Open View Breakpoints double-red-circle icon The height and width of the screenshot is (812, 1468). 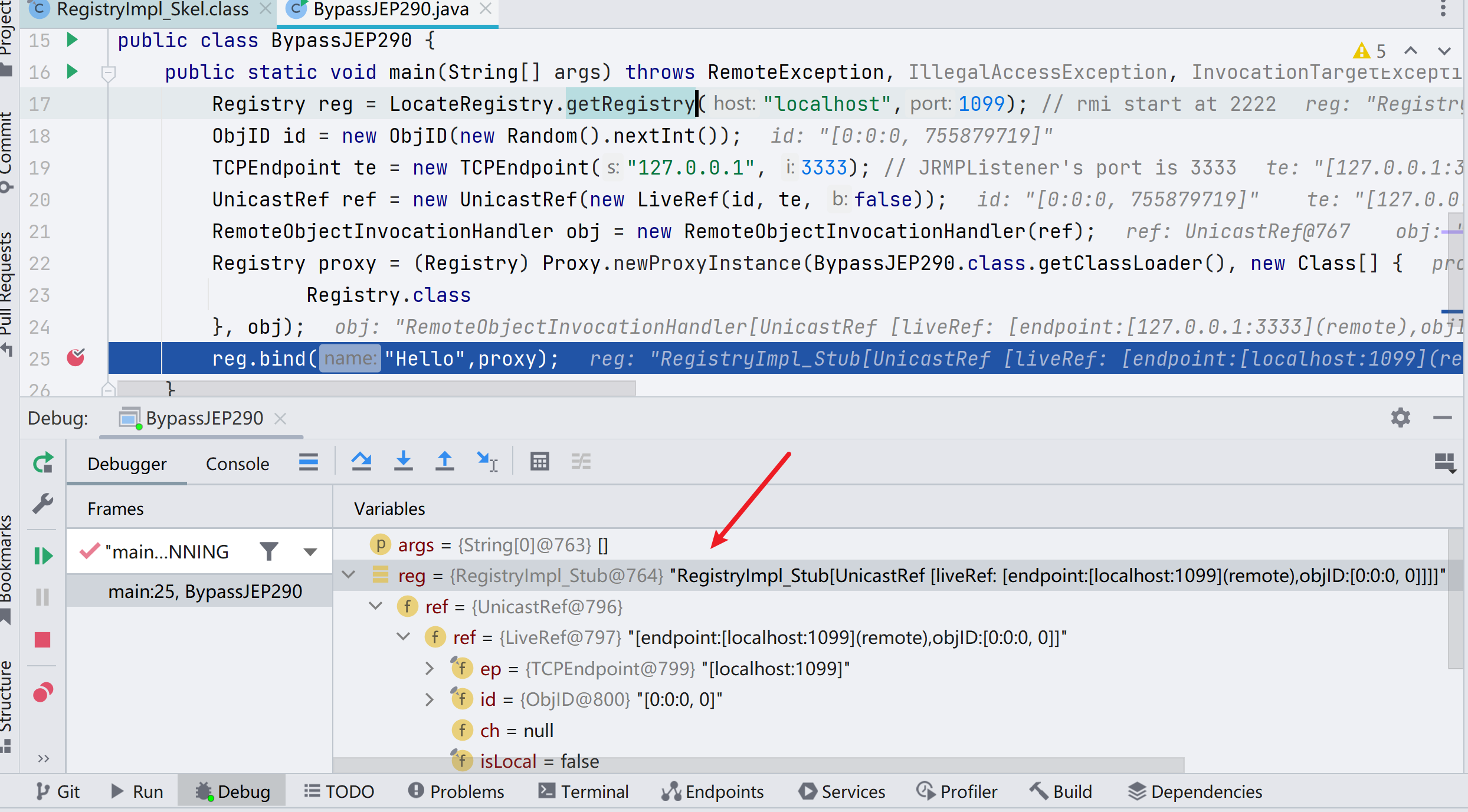tap(43, 692)
